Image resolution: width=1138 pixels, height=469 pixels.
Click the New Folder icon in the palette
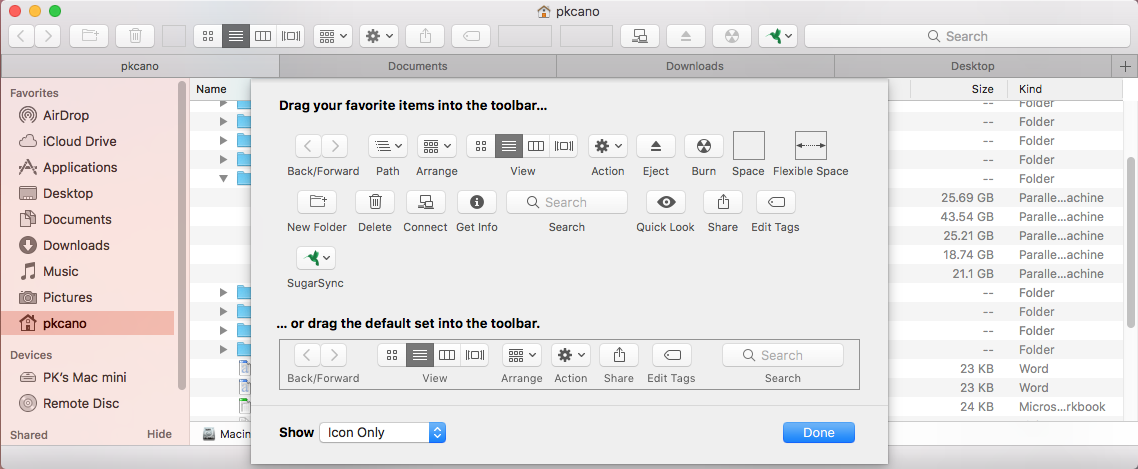click(317, 202)
